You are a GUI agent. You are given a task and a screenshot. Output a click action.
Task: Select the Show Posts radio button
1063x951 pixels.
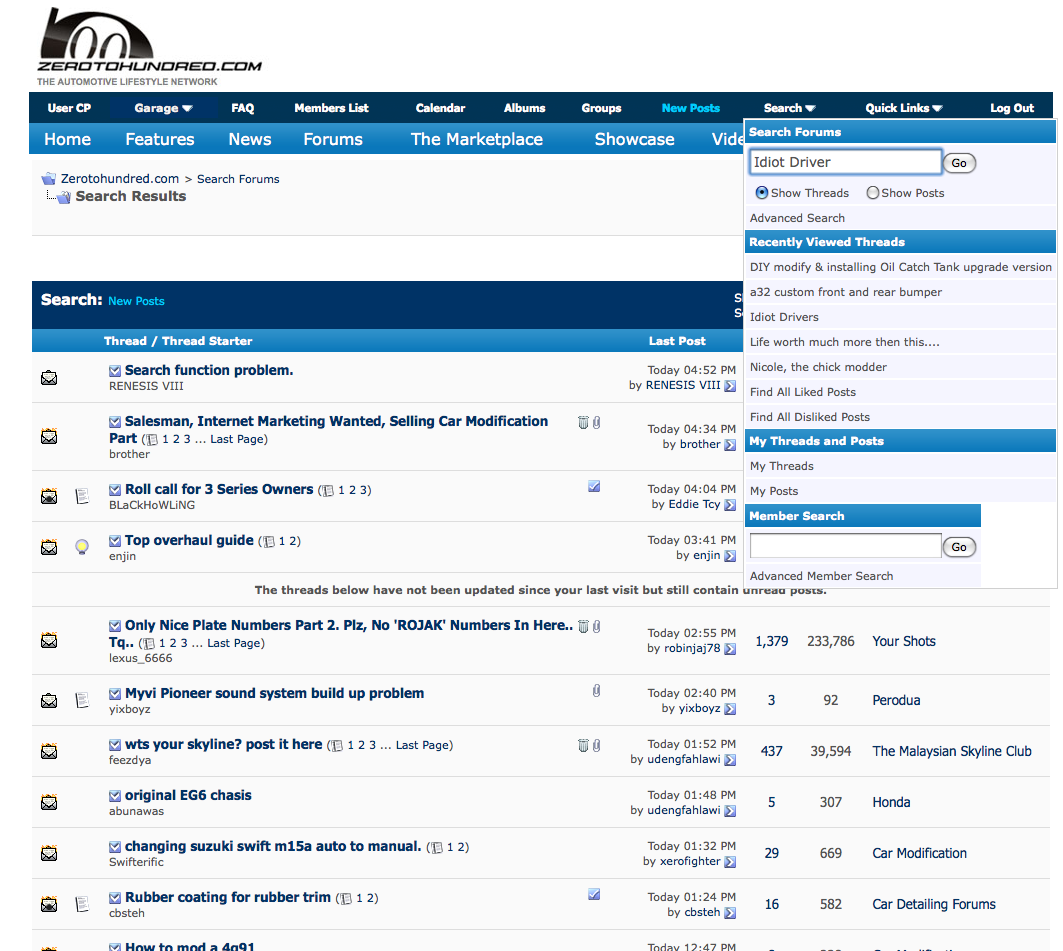[x=873, y=193]
